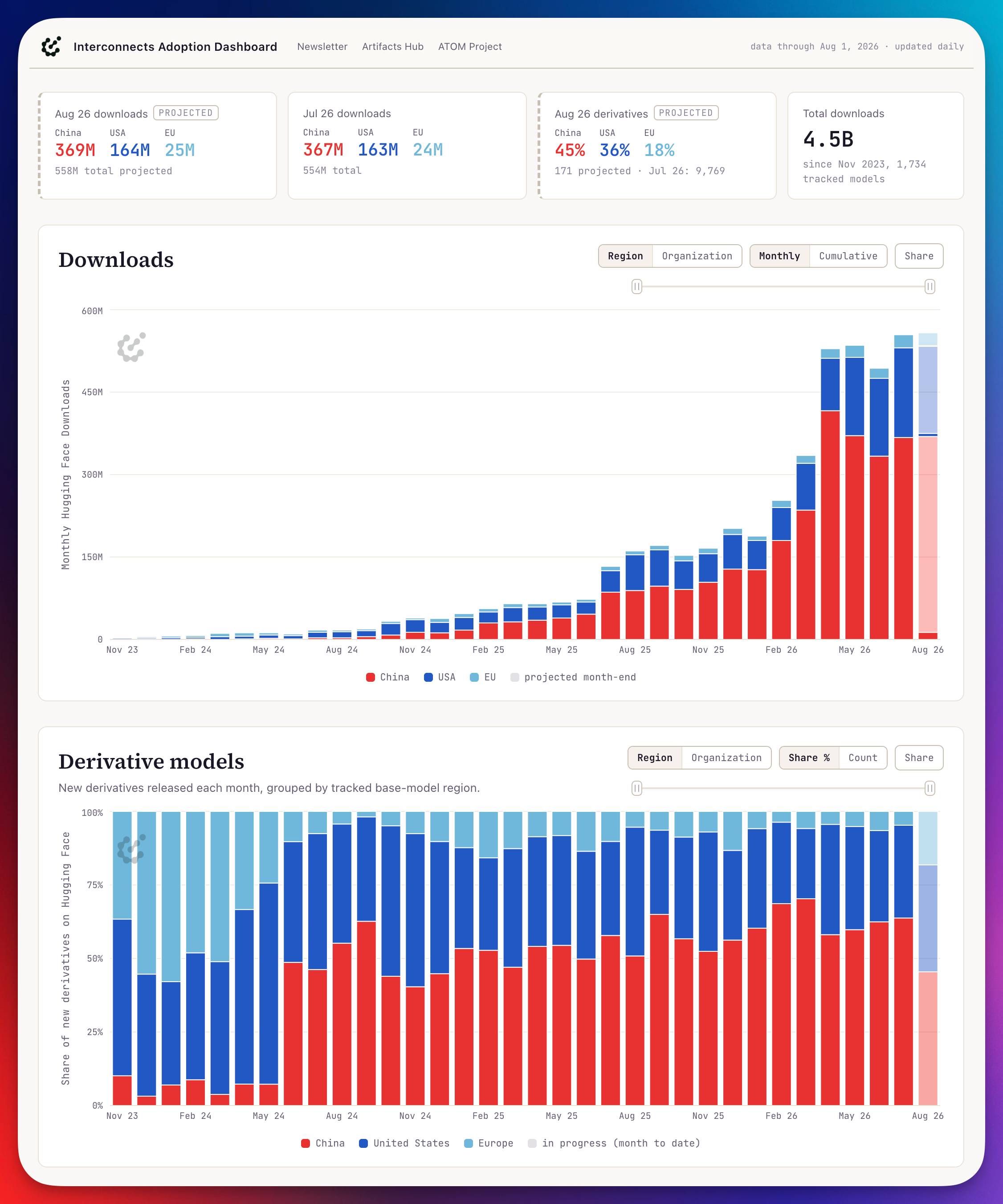Viewport: 1003px width, 1204px height.
Task: Switch Downloads chart to Organization view
Action: point(697,256)
